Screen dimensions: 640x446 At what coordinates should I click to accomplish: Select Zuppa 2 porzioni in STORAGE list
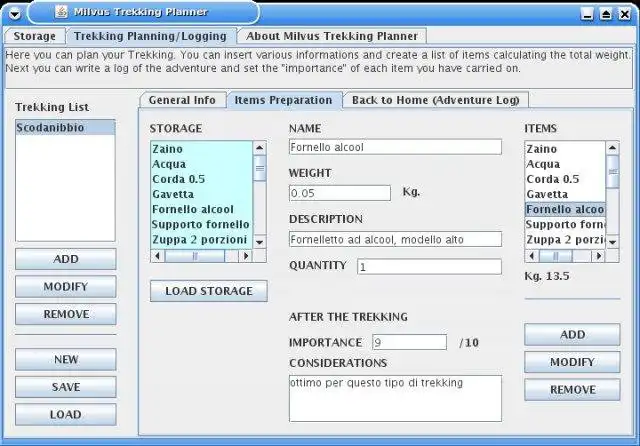(x=202, y=240)
